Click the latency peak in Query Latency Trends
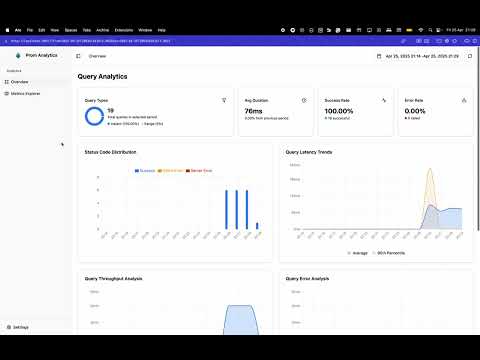 pyautogui.click(x=430, y=169)
